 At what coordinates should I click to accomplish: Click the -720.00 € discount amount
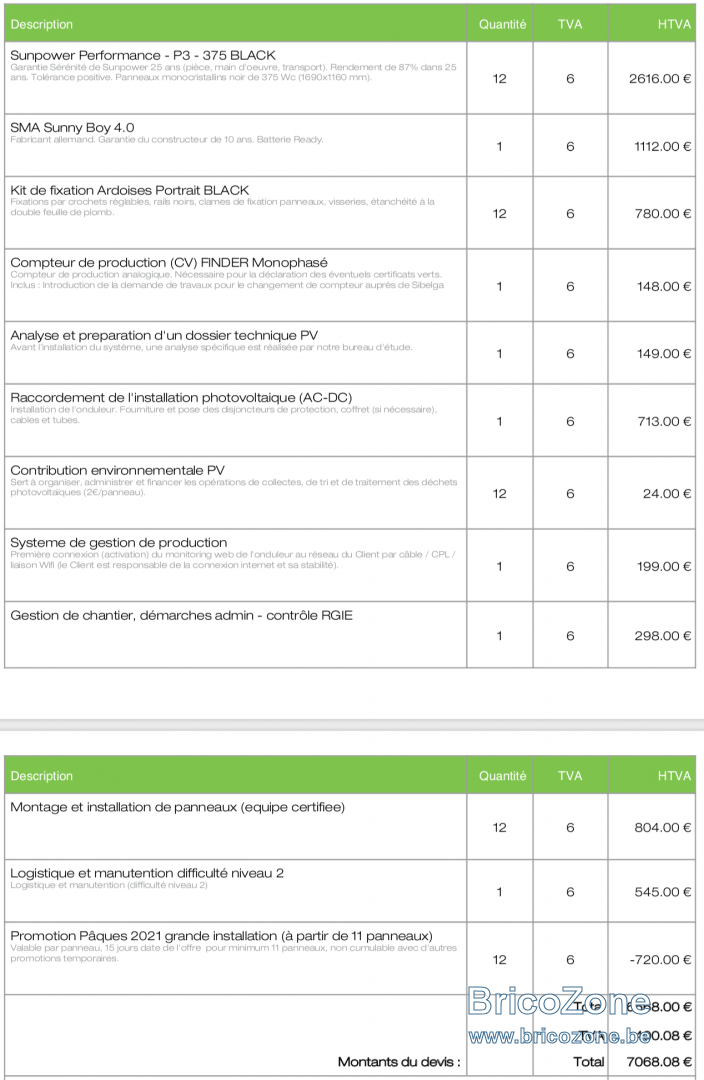[x=660, y=959]
